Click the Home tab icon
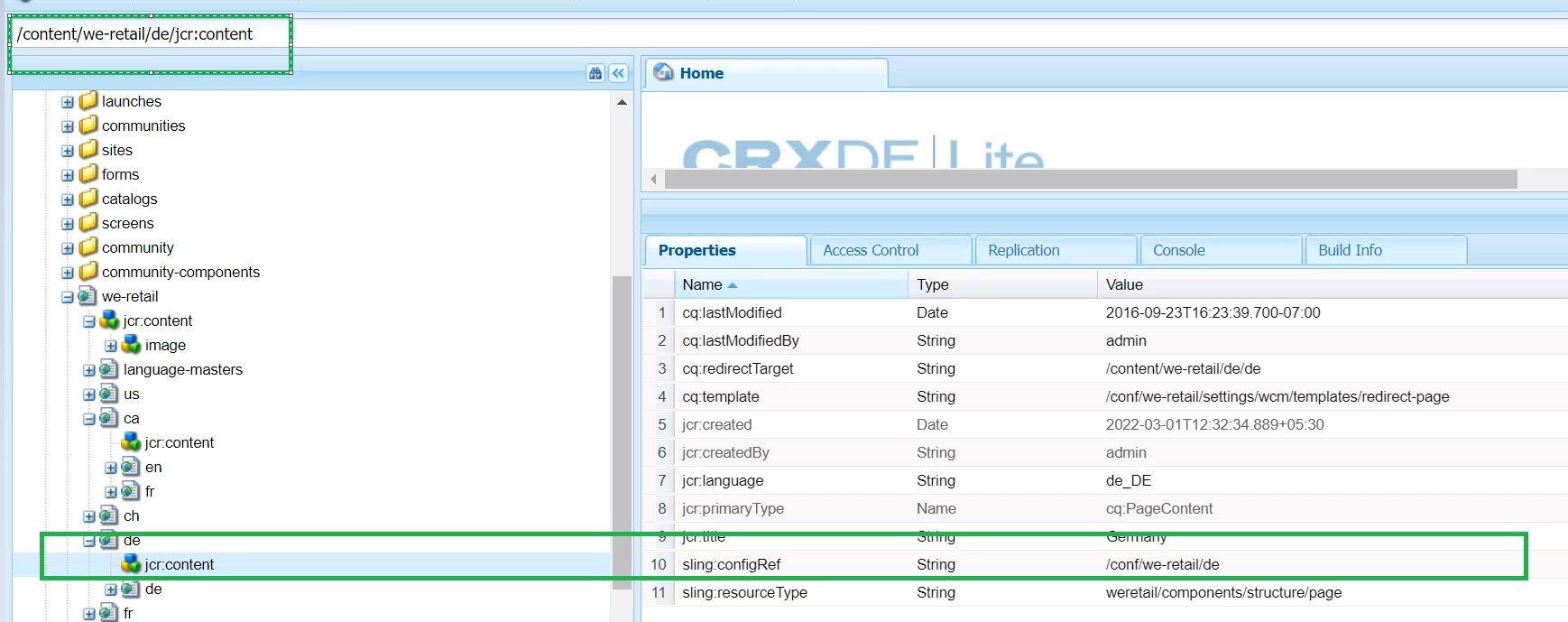The width and height of the screenshot is (1568, 622). click(664, 72)
